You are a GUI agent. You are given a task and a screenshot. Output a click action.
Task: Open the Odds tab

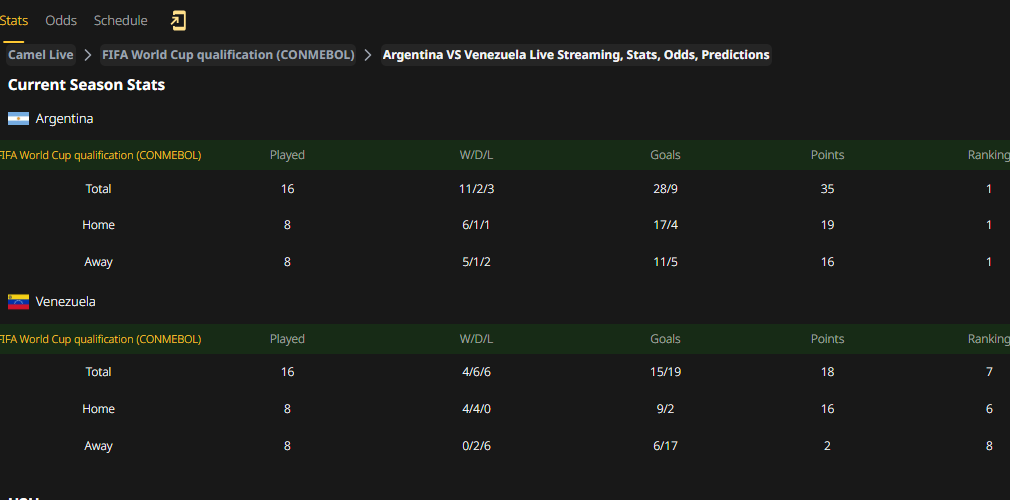(x=61, y=21)
